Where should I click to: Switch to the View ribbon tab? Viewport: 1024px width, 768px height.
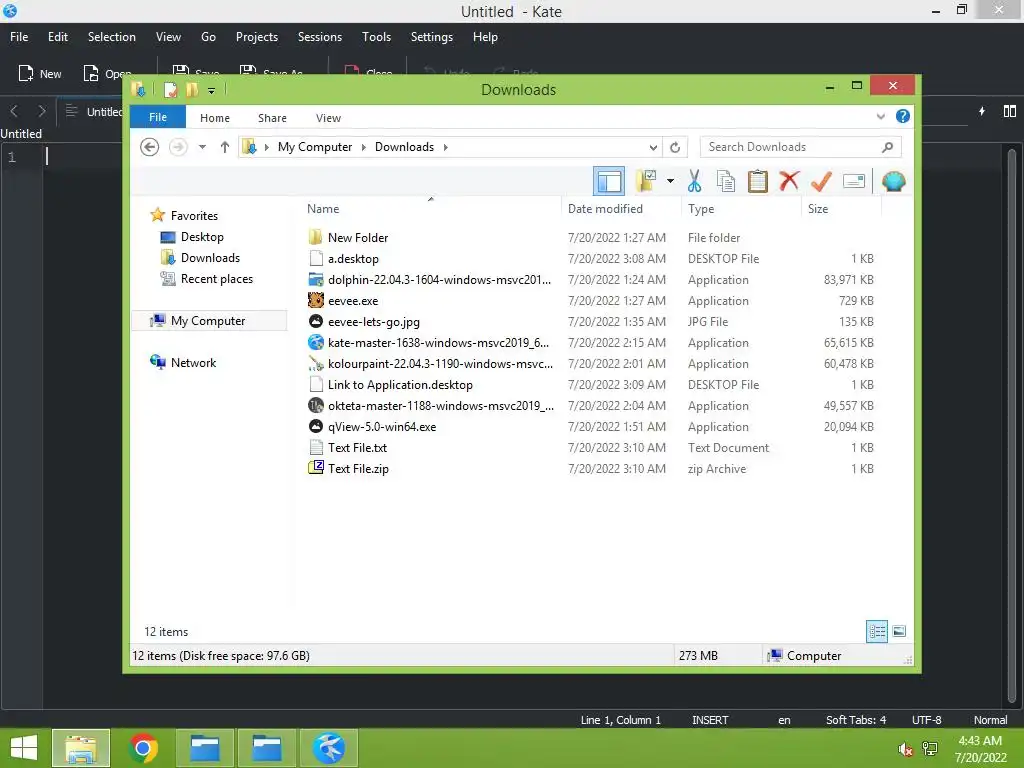(328, 118)
